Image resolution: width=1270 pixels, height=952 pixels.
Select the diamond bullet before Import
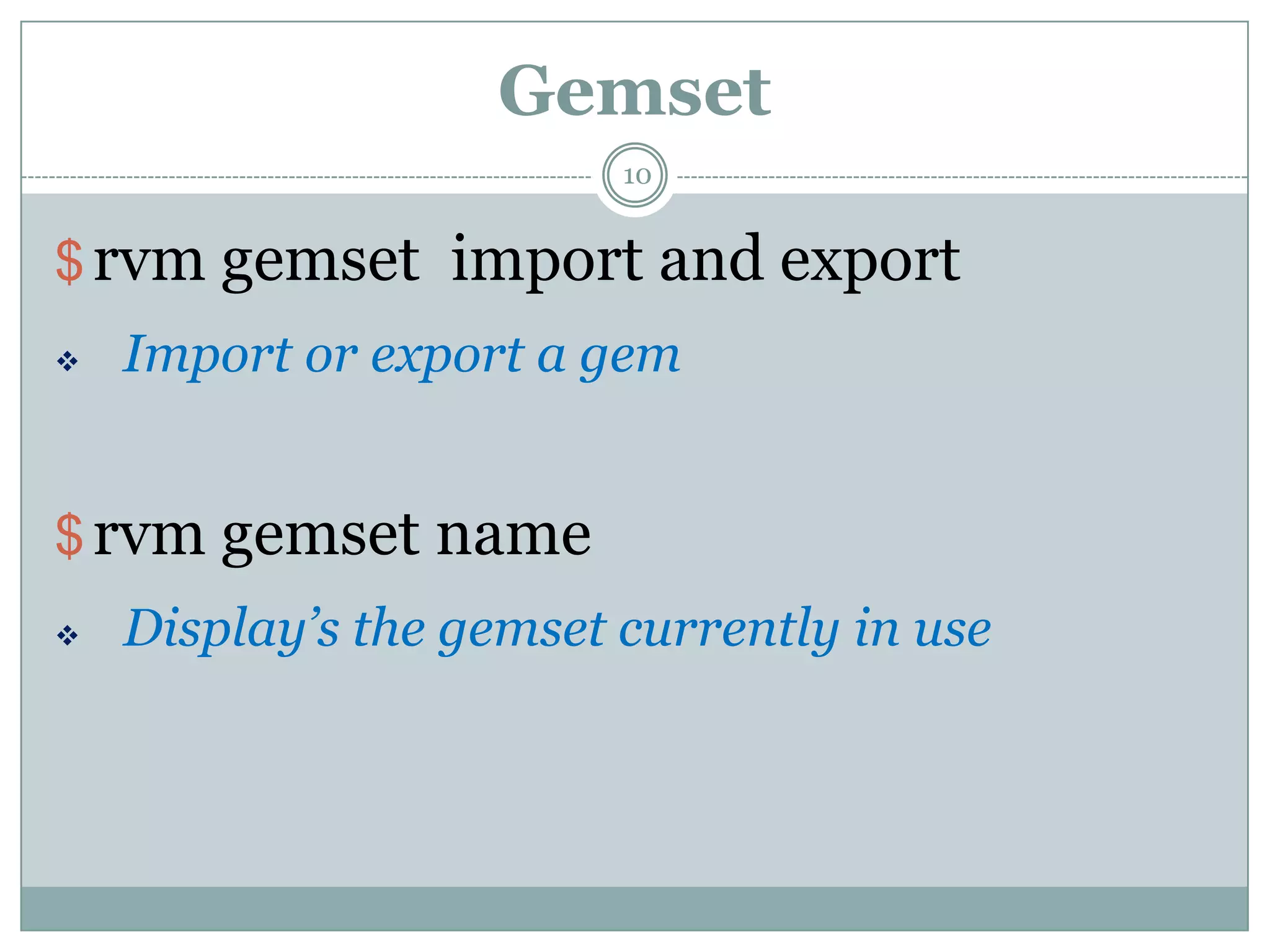click(x=67, y=361)
